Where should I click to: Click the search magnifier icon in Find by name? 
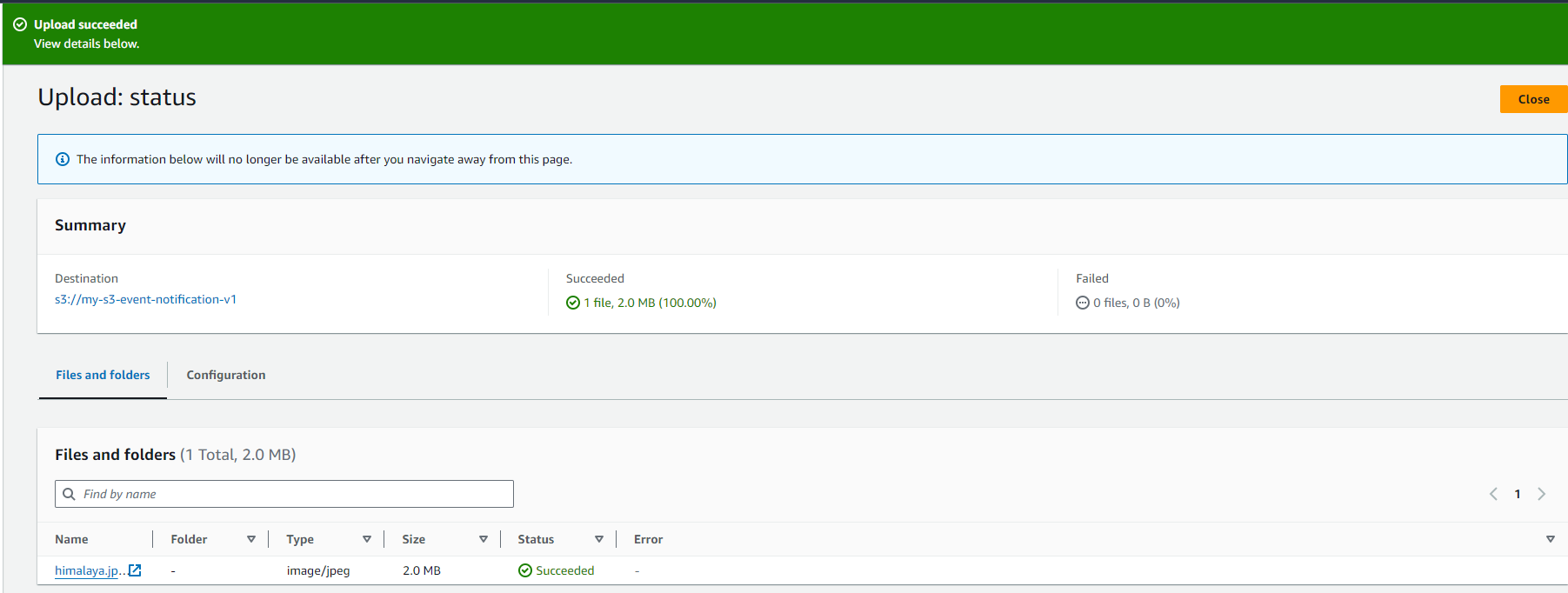click(70, 494)
